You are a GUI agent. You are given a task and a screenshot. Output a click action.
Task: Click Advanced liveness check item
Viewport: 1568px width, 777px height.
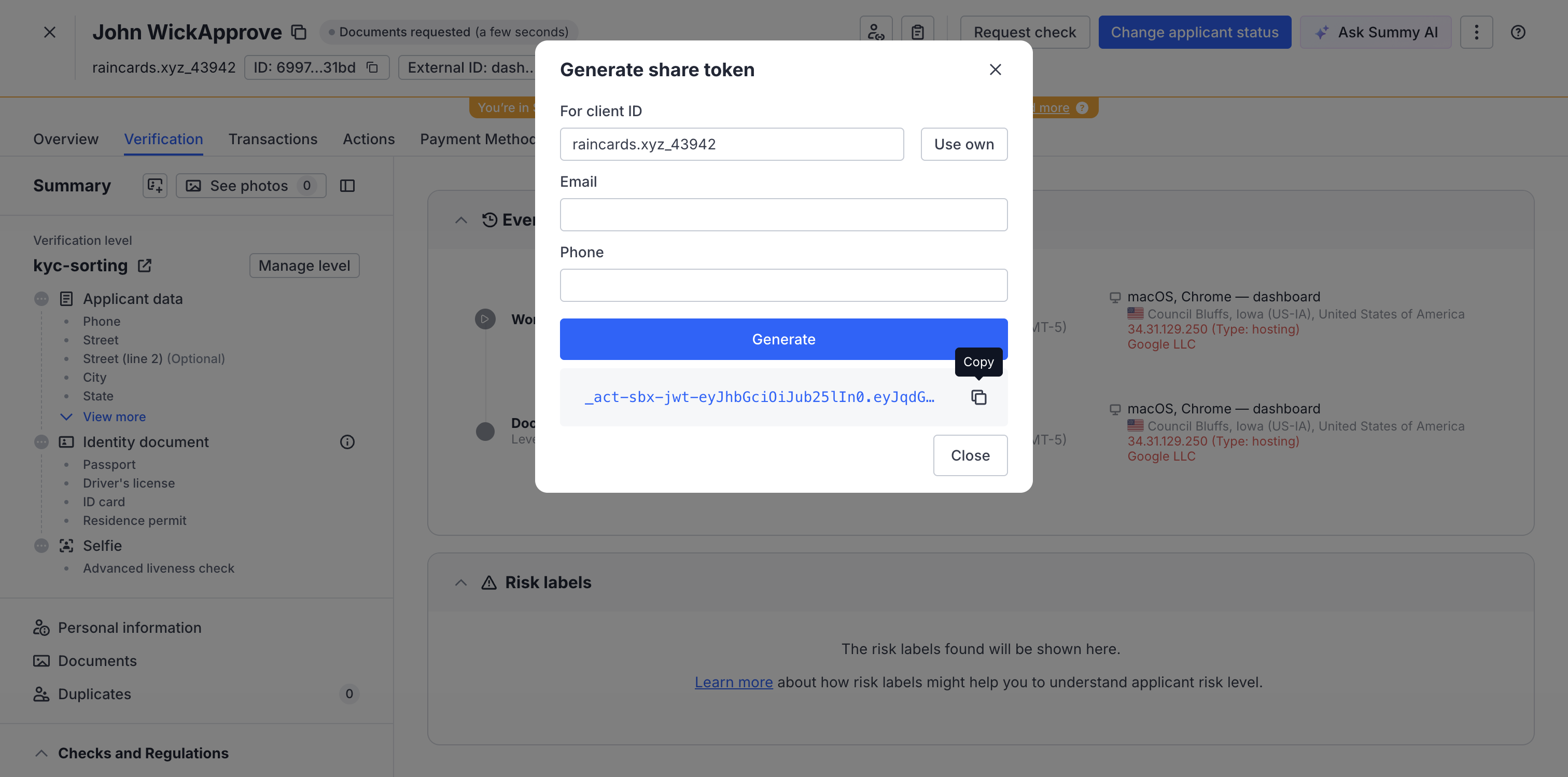[158, 568]
